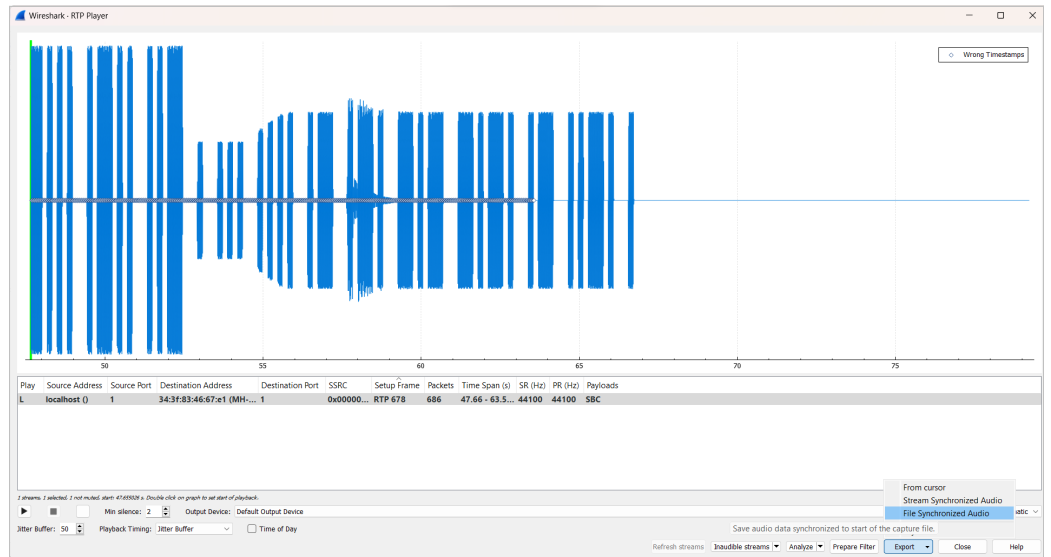Click the Inaudible streams button
1051x557 pixels.
click(741, 547)
